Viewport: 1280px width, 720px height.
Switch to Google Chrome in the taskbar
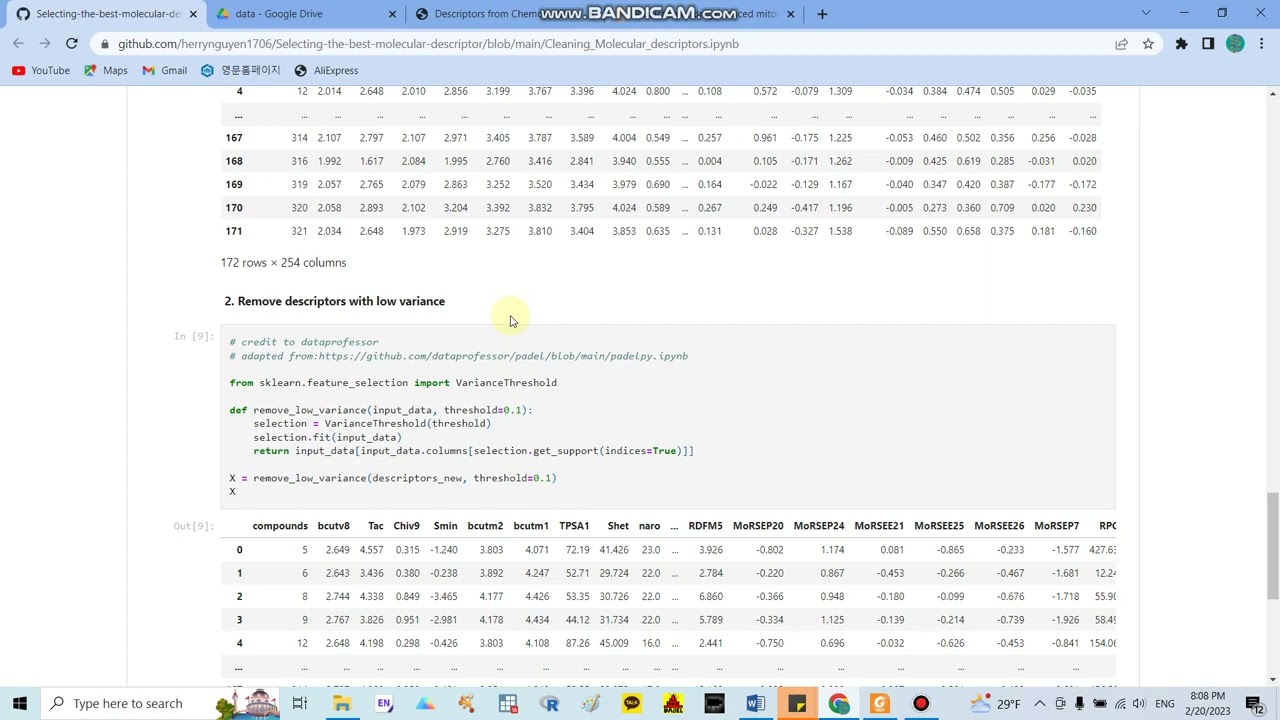tap(838, 704)
